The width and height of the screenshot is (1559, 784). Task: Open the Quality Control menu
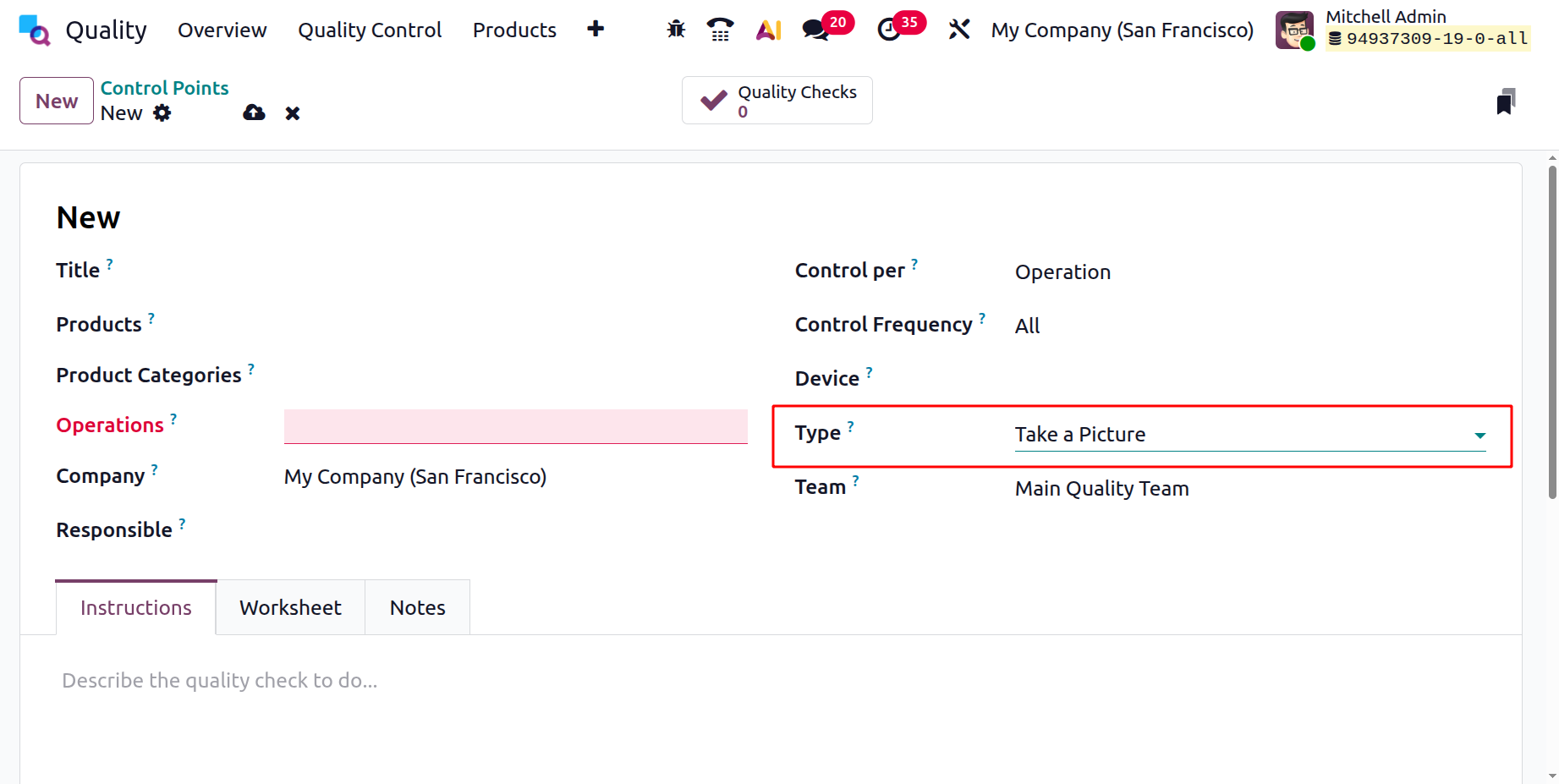370,30
